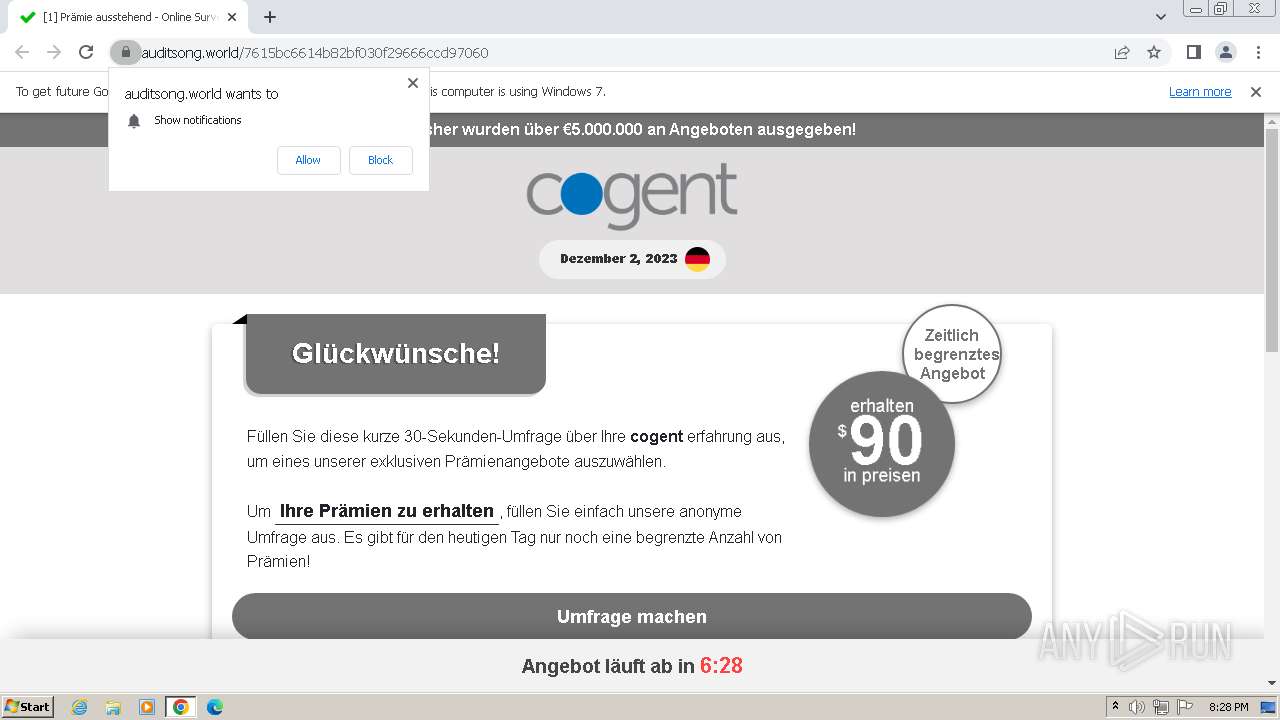1280x720 pixels.
Task: Click the lock site info icon
Action: click(125, 52)
